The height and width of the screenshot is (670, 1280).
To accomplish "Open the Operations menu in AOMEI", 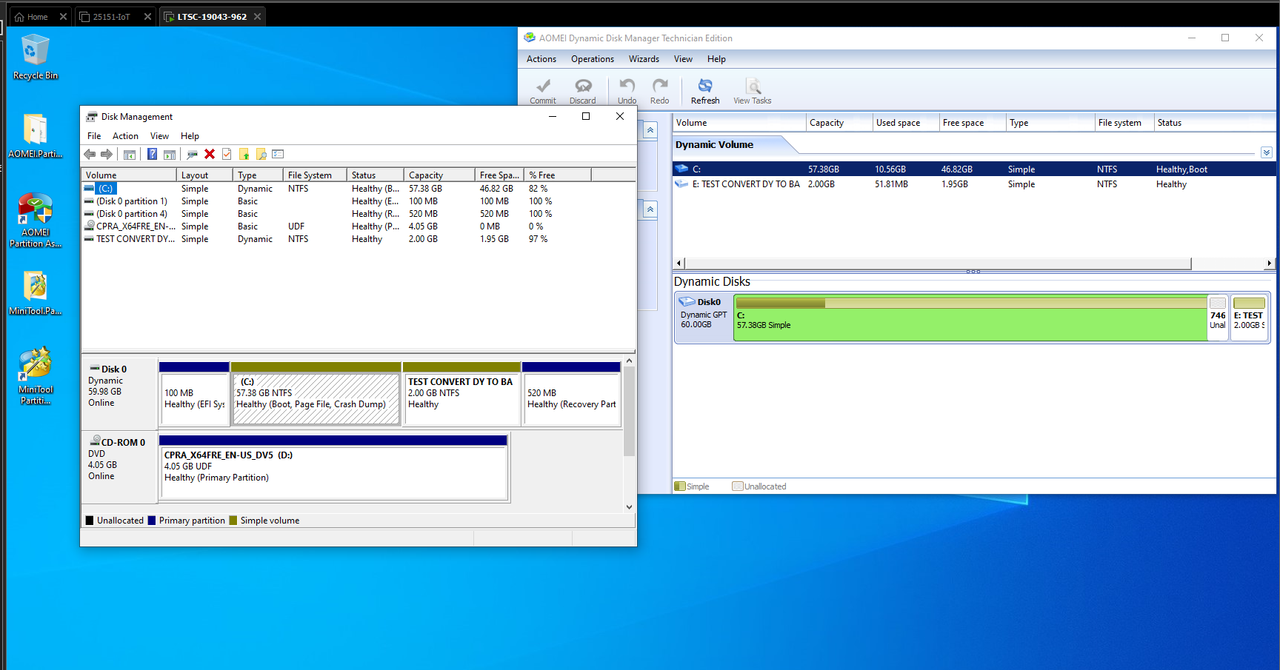I will pyautogui.click(x=593, y=59).
